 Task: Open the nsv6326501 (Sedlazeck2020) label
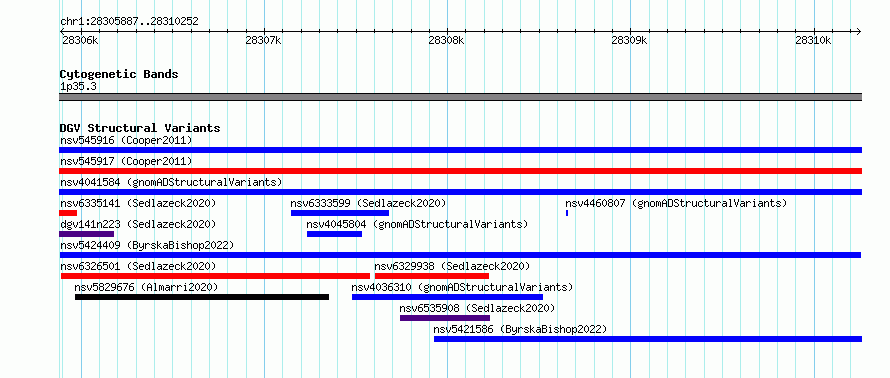[x=138, y=266]
